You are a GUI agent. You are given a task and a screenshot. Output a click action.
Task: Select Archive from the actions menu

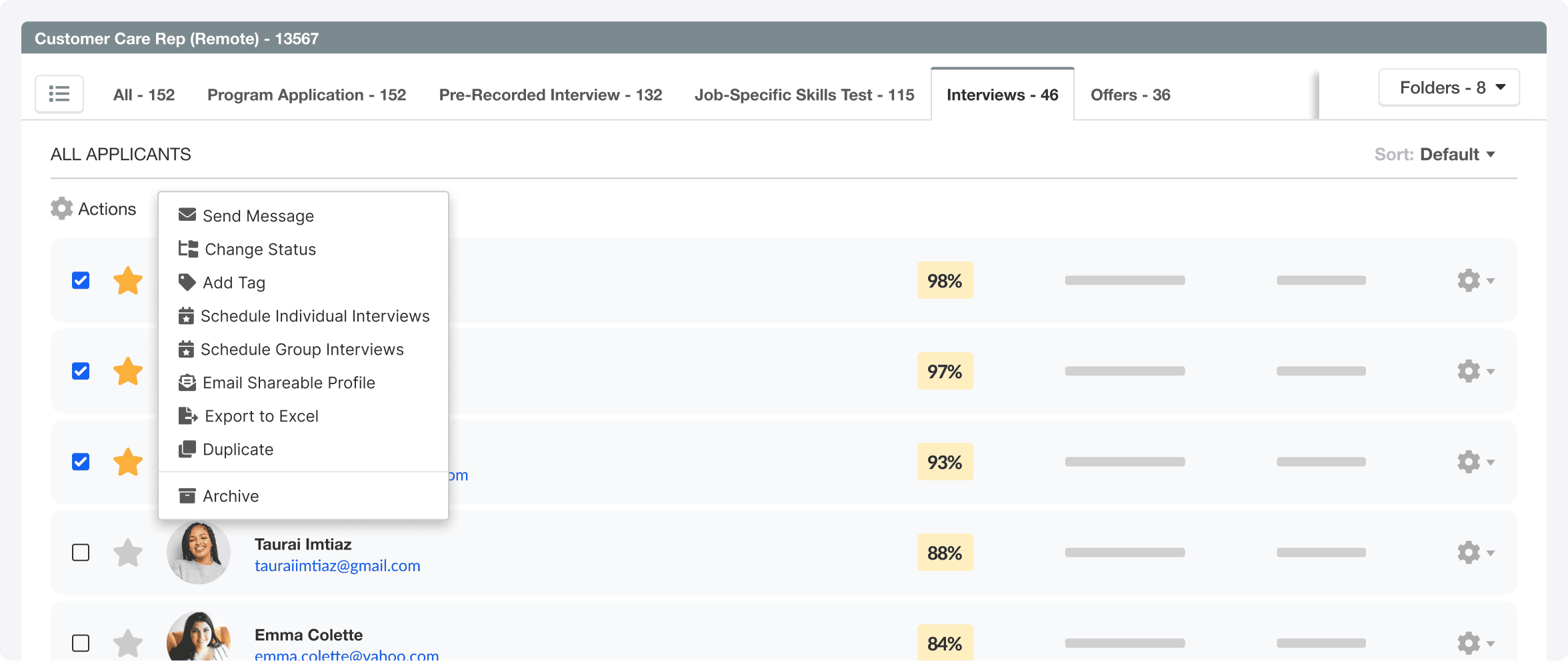(230, 496)
